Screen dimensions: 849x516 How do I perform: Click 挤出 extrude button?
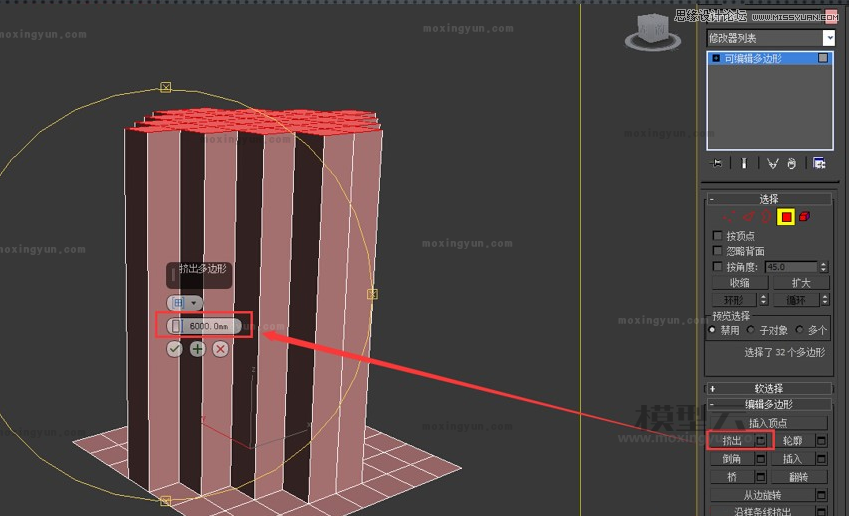tap(731, 441)
